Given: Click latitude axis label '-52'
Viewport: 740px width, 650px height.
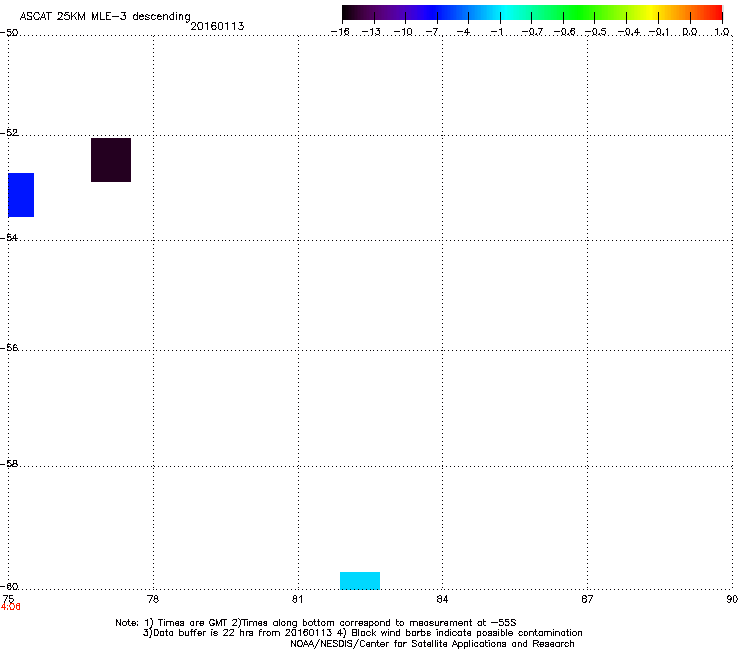Looking at the screenshot, I should click(9, 133).
